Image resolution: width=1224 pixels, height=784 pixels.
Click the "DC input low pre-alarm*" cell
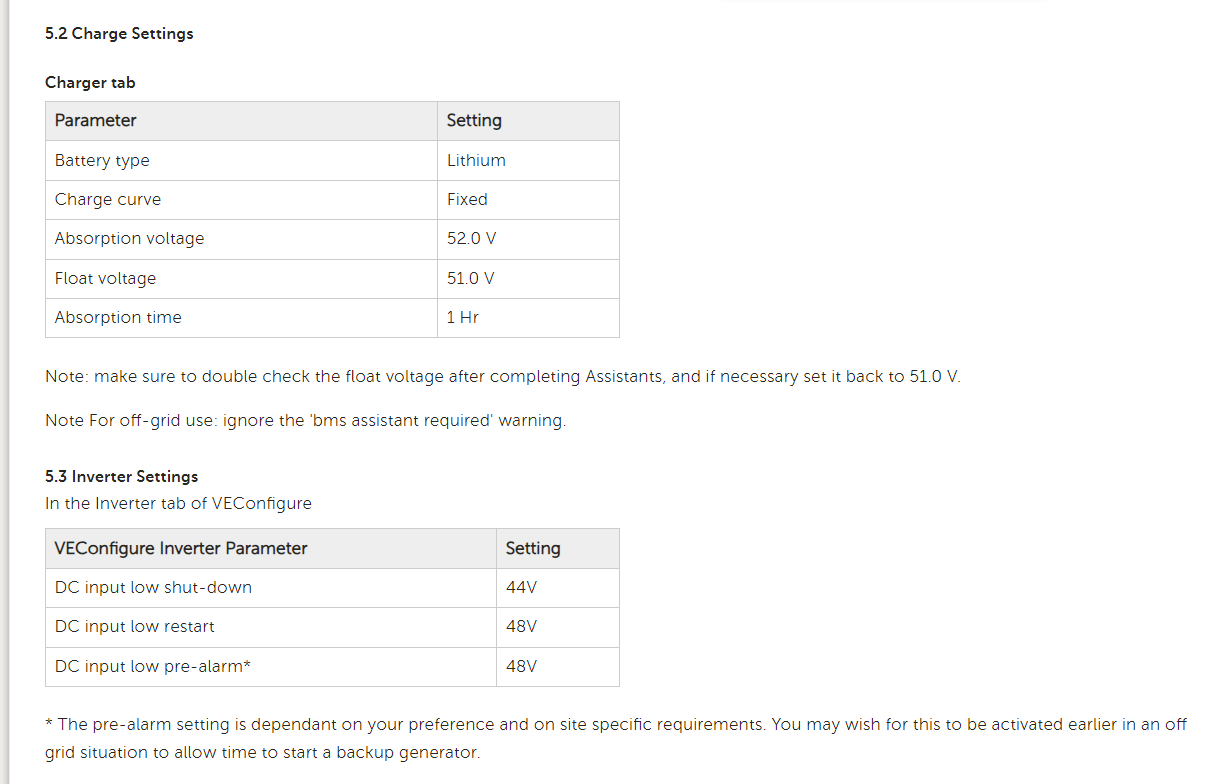click(153, 666)
